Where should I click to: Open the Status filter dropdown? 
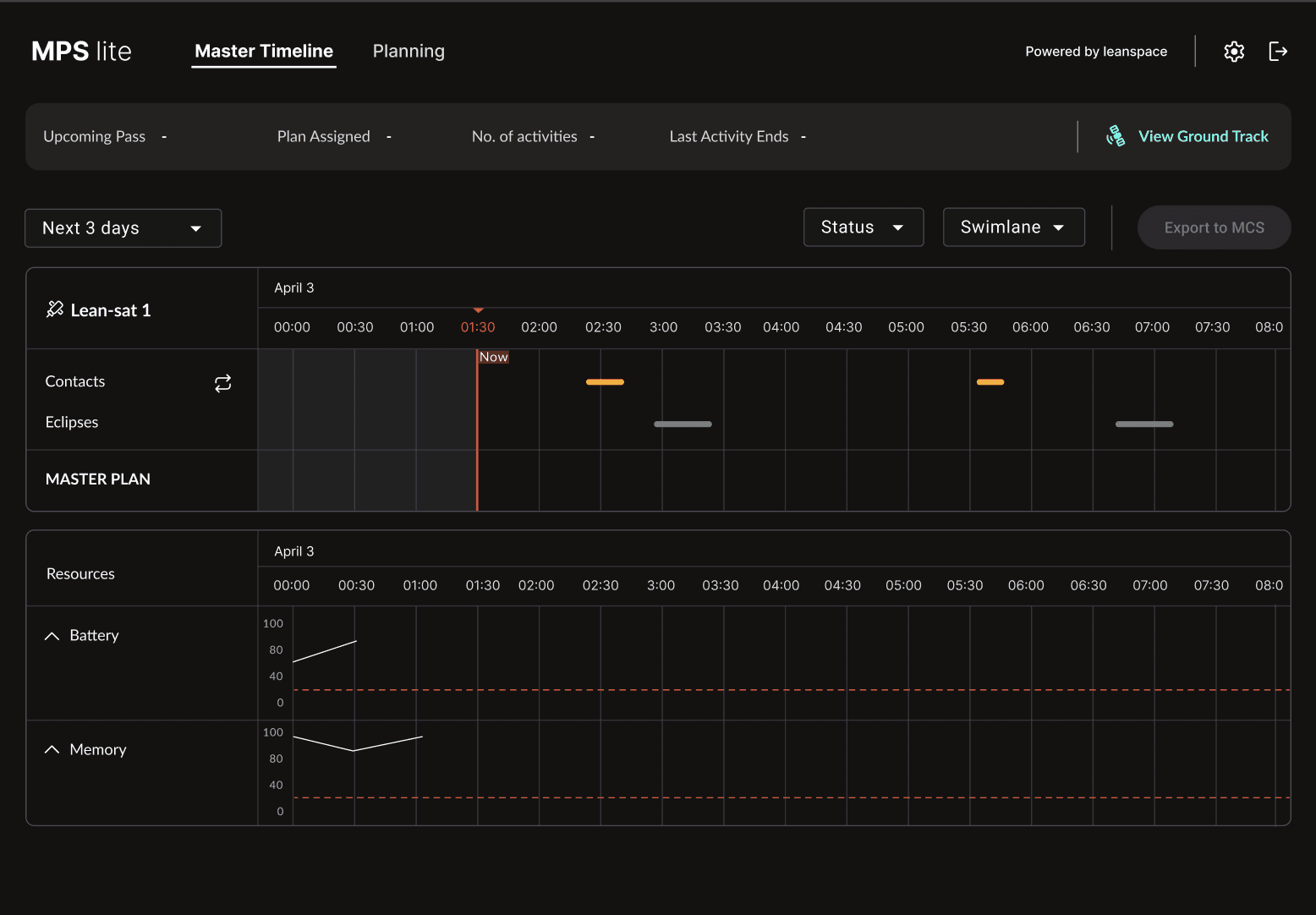864,227
